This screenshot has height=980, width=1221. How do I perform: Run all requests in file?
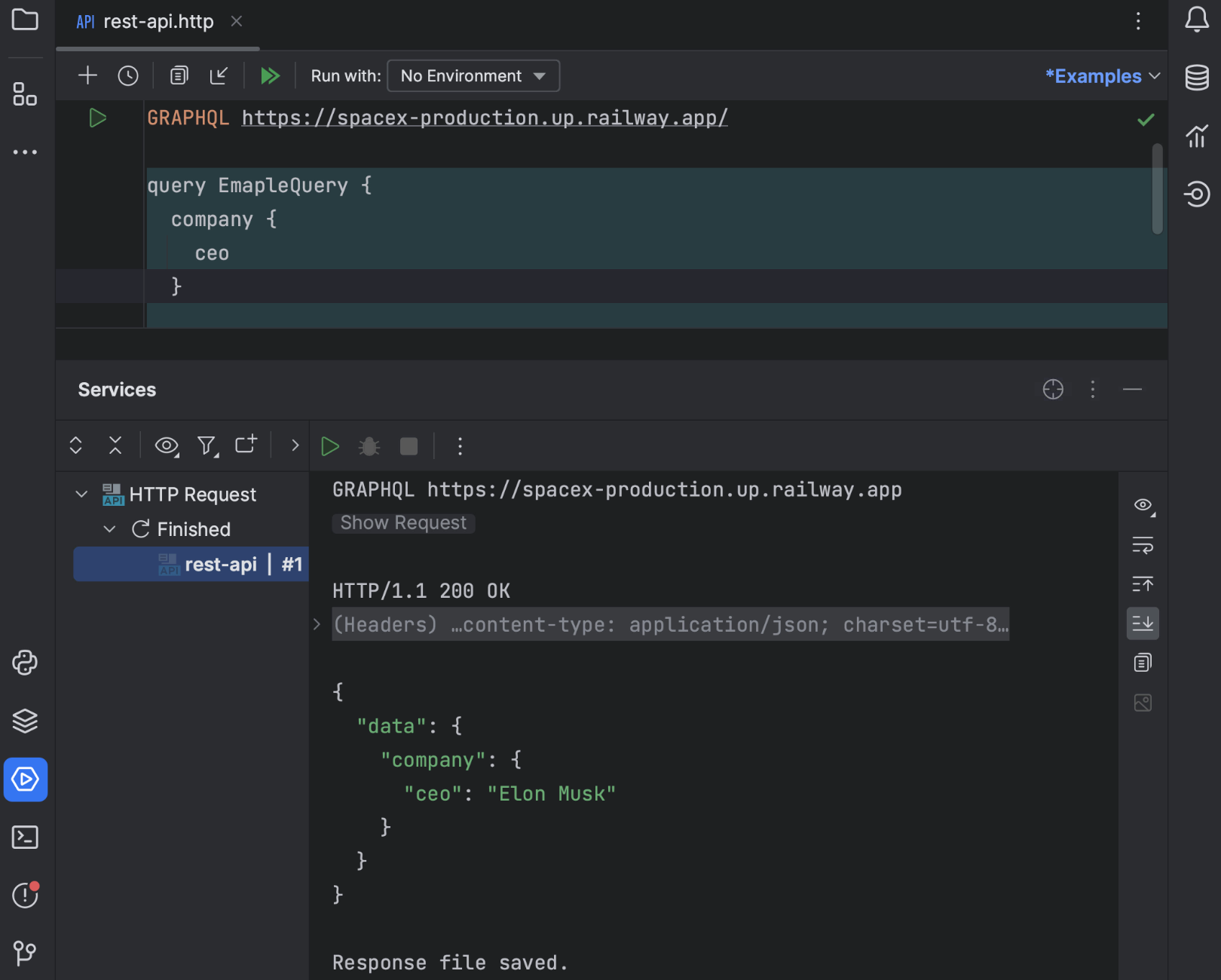point(269,76)
